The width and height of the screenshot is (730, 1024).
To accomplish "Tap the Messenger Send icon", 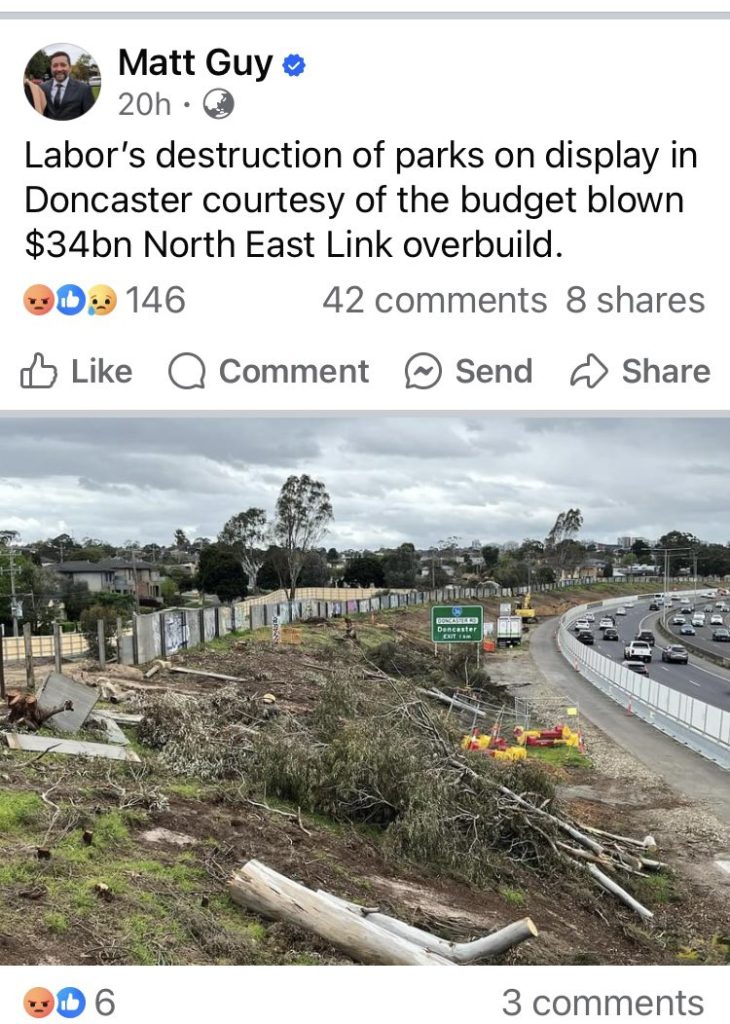I will point(423,372).
